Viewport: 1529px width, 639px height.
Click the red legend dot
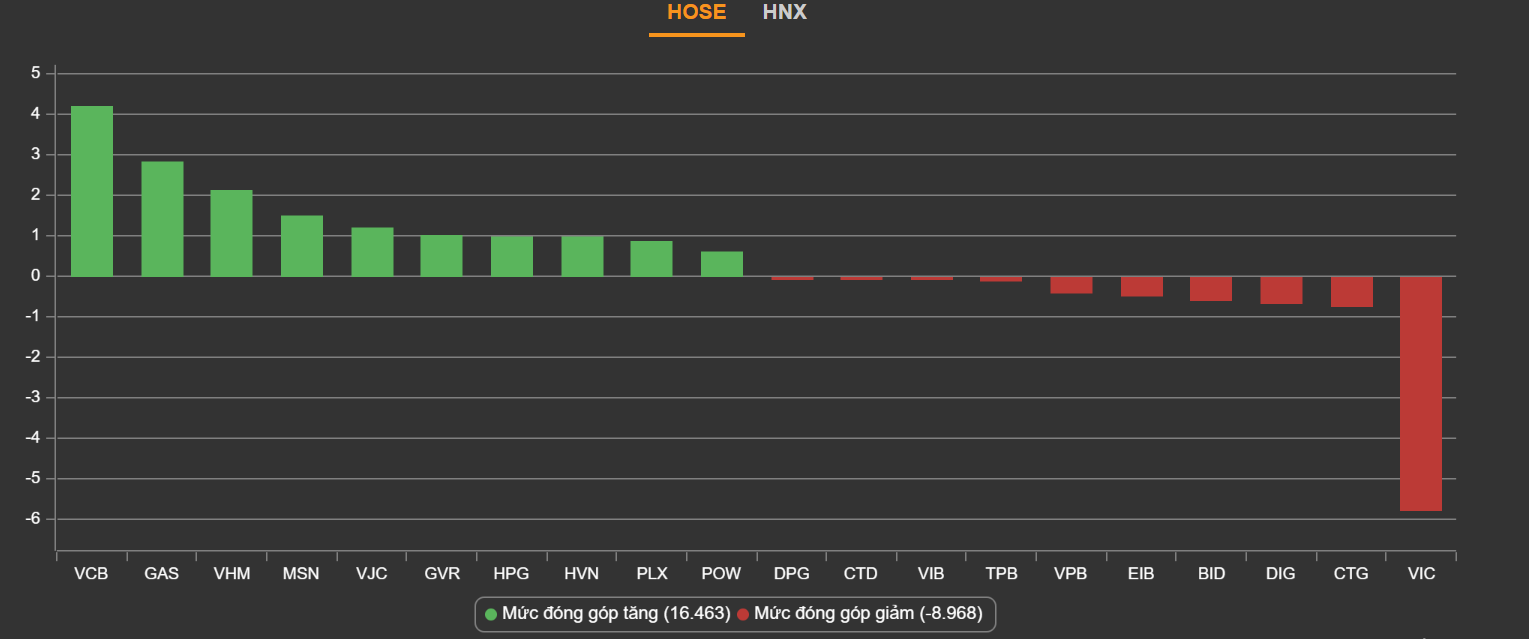(743, 614)
